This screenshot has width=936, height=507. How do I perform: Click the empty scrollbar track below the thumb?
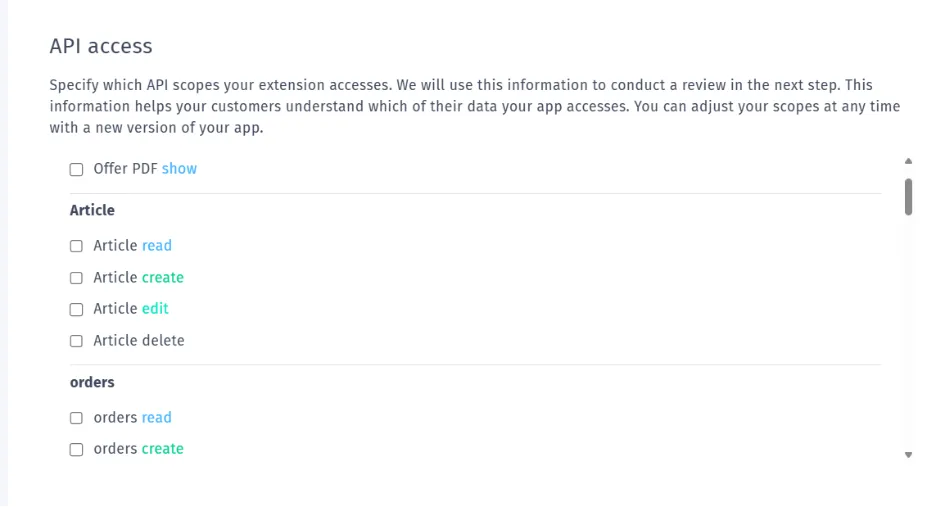click(x=908, y=331)
